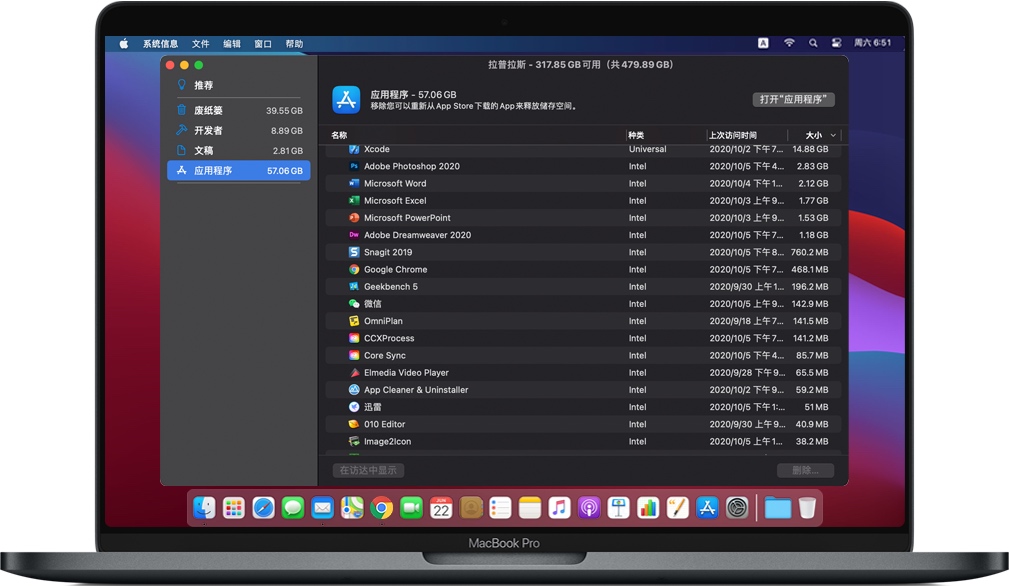The image size is (1009, 586).
Task: Open Control Center in the menu bar
Action: (833, 44)
